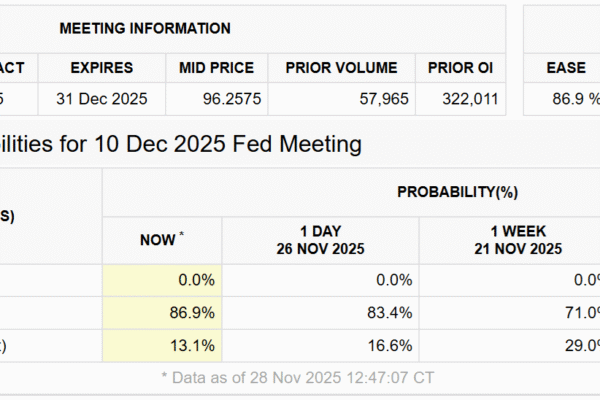Click the PRIOR OI column header
The width and height of the screenshot is (600, 400).
[461, 68]
